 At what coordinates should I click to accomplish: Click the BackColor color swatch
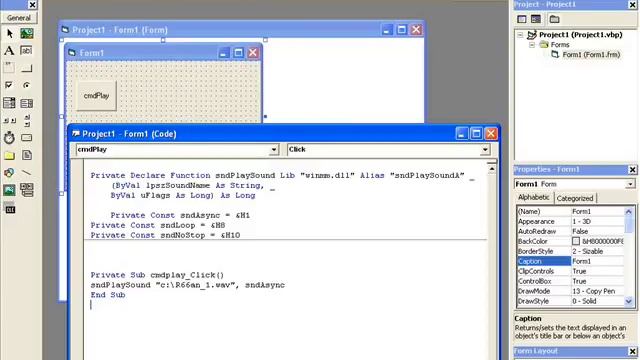coord(576,241)
